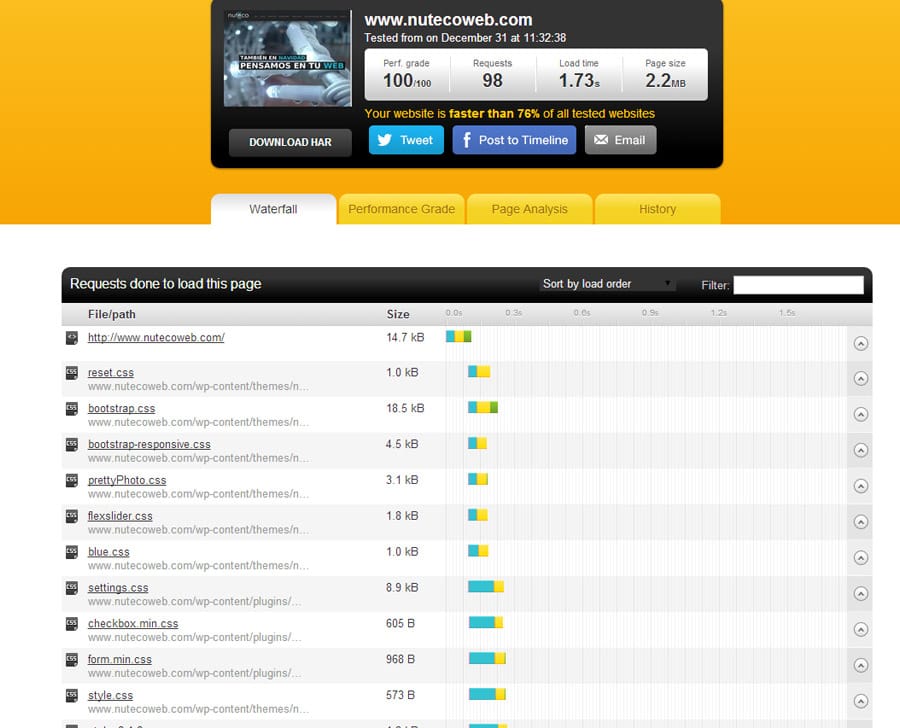This screenshot has width=900, height=728.
Task: Expand details for bootstrap-responsive.css request
Action: (x=860, y=450)
